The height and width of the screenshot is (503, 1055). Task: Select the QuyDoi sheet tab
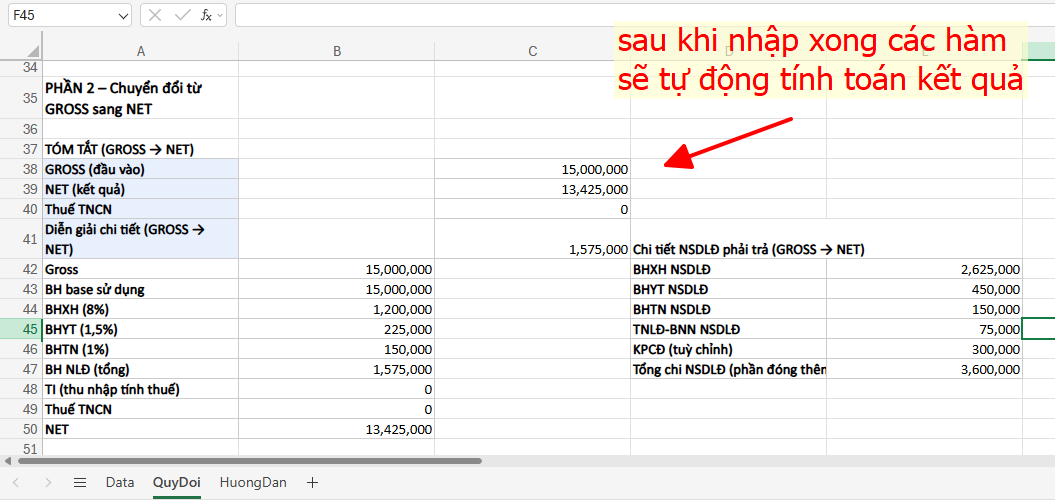(176, 483)
